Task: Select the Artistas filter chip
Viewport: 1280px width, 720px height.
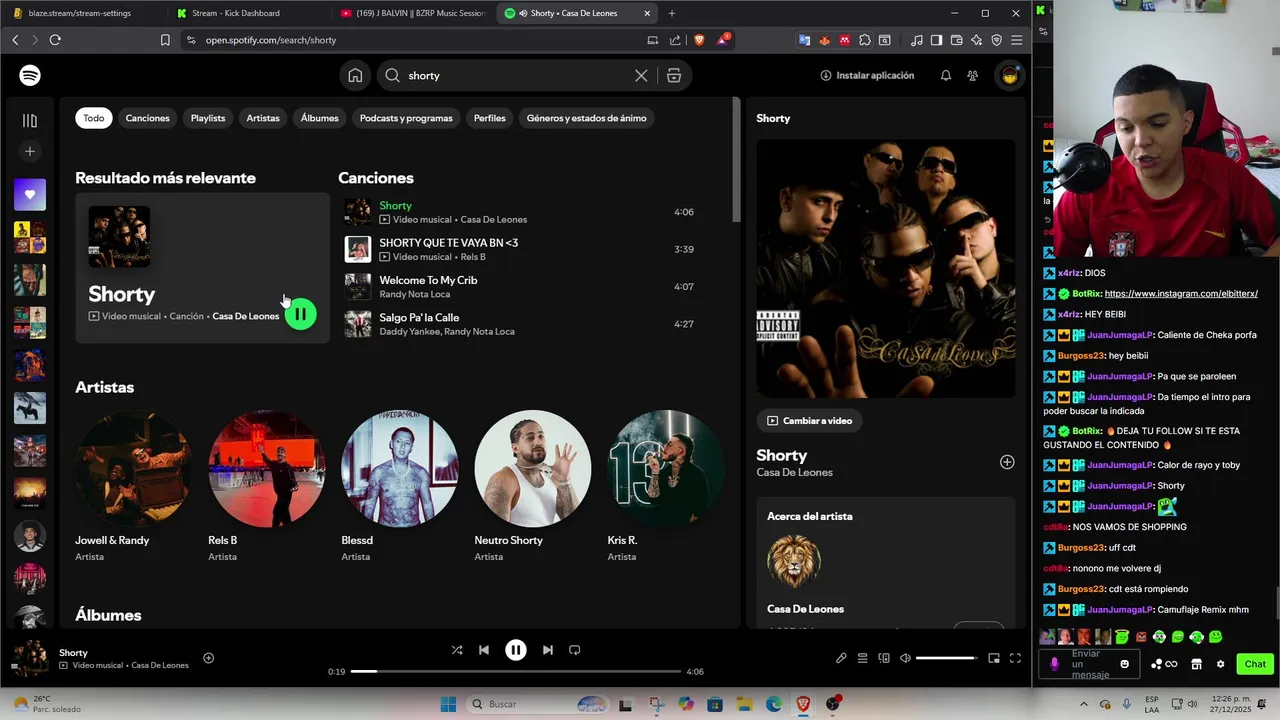Action: (x=263, y=118)
